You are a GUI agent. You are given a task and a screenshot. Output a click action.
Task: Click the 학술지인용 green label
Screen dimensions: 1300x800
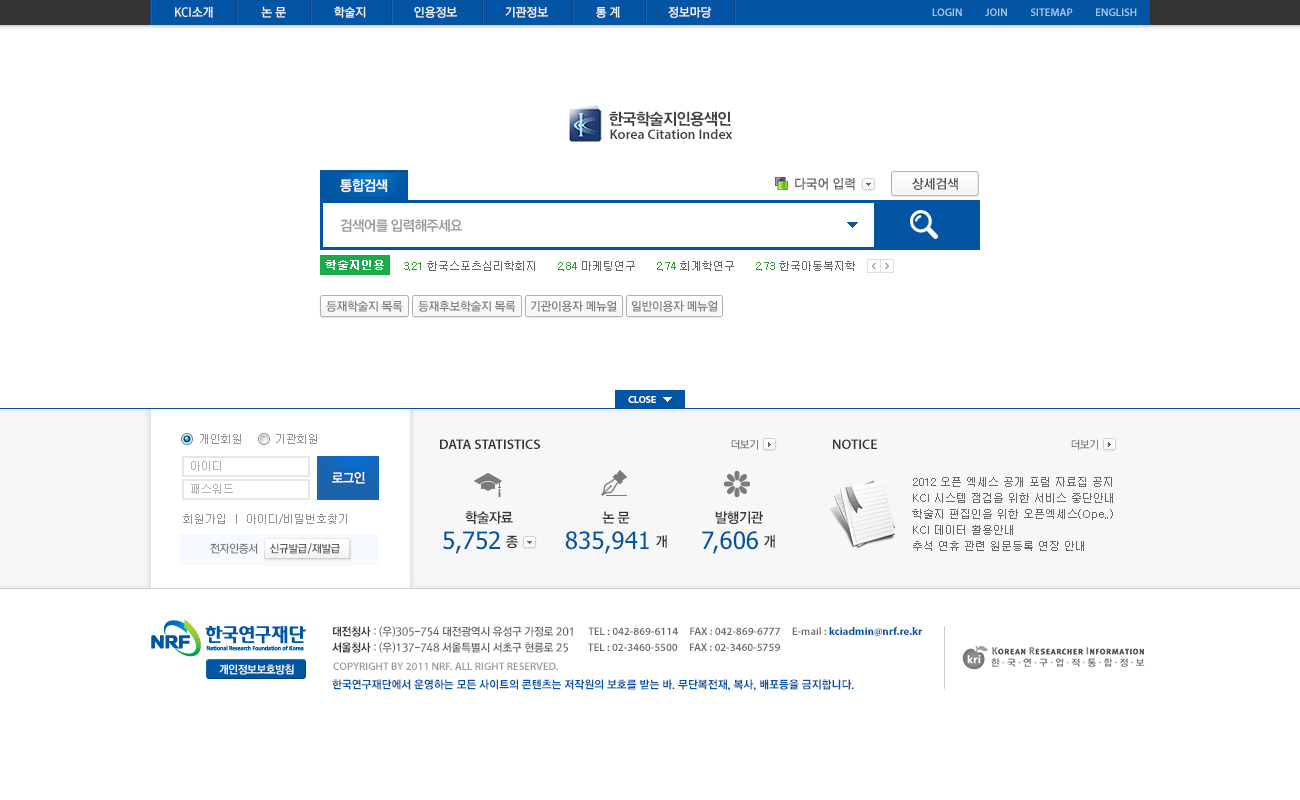[x=354, y=265]
